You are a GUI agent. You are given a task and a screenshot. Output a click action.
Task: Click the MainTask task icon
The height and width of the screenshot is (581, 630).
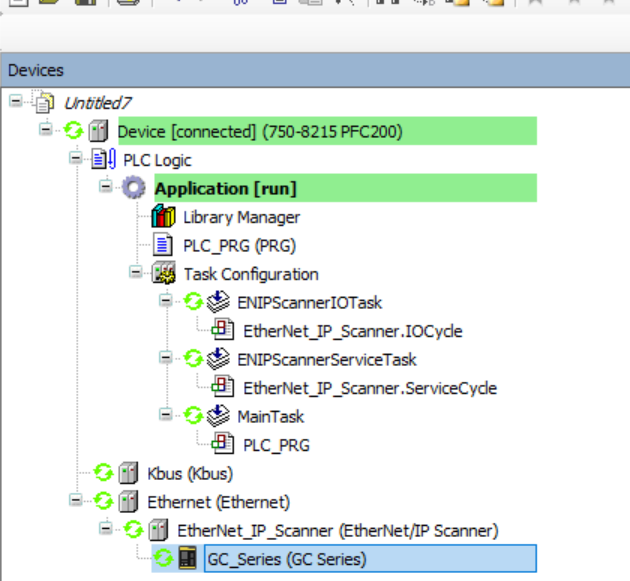tap(218, 415)
